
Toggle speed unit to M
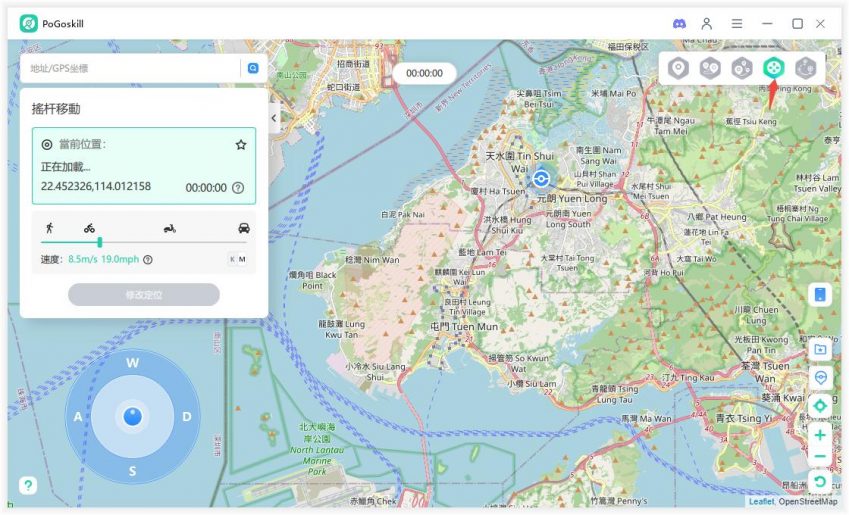click(x=242, y=259)
